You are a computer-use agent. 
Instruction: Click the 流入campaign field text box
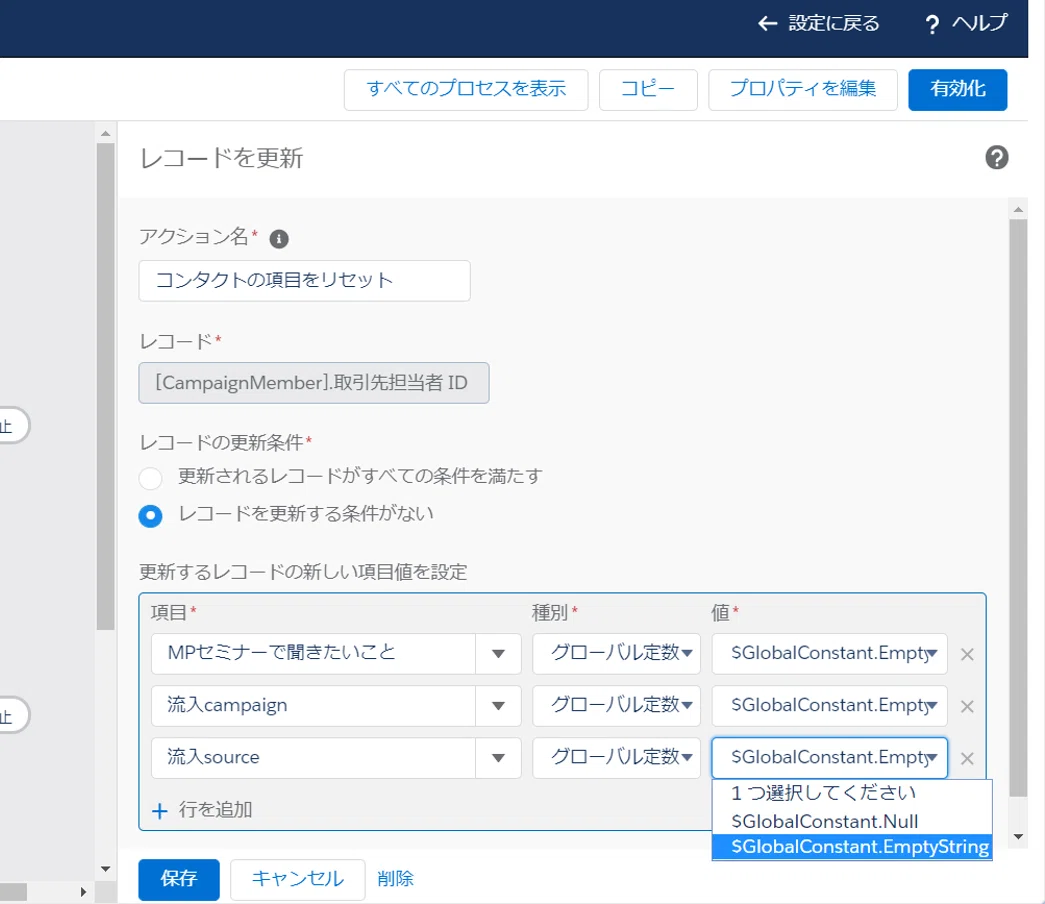313,706
